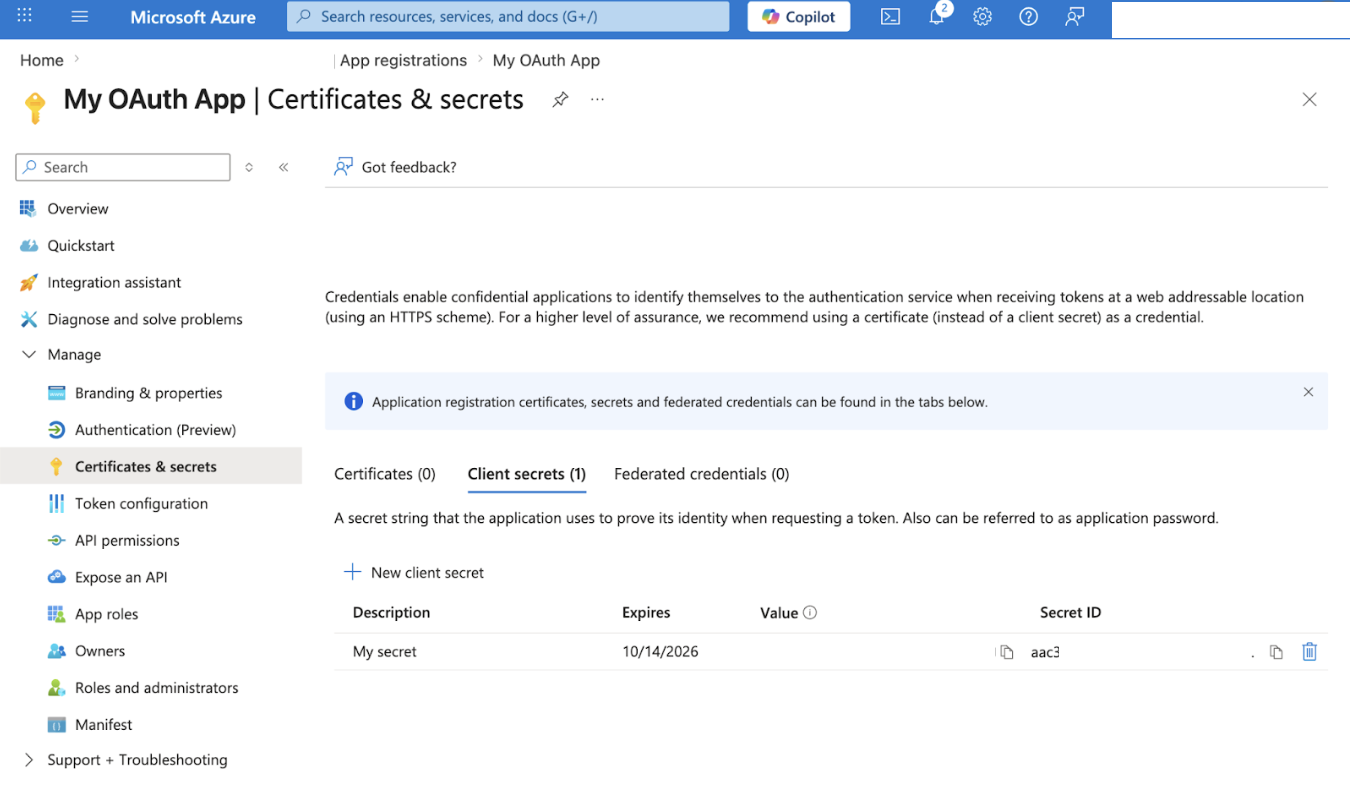Dismiss the info banner
Viewport: 1358px width, 786px height.
(x=1308, y=392)
